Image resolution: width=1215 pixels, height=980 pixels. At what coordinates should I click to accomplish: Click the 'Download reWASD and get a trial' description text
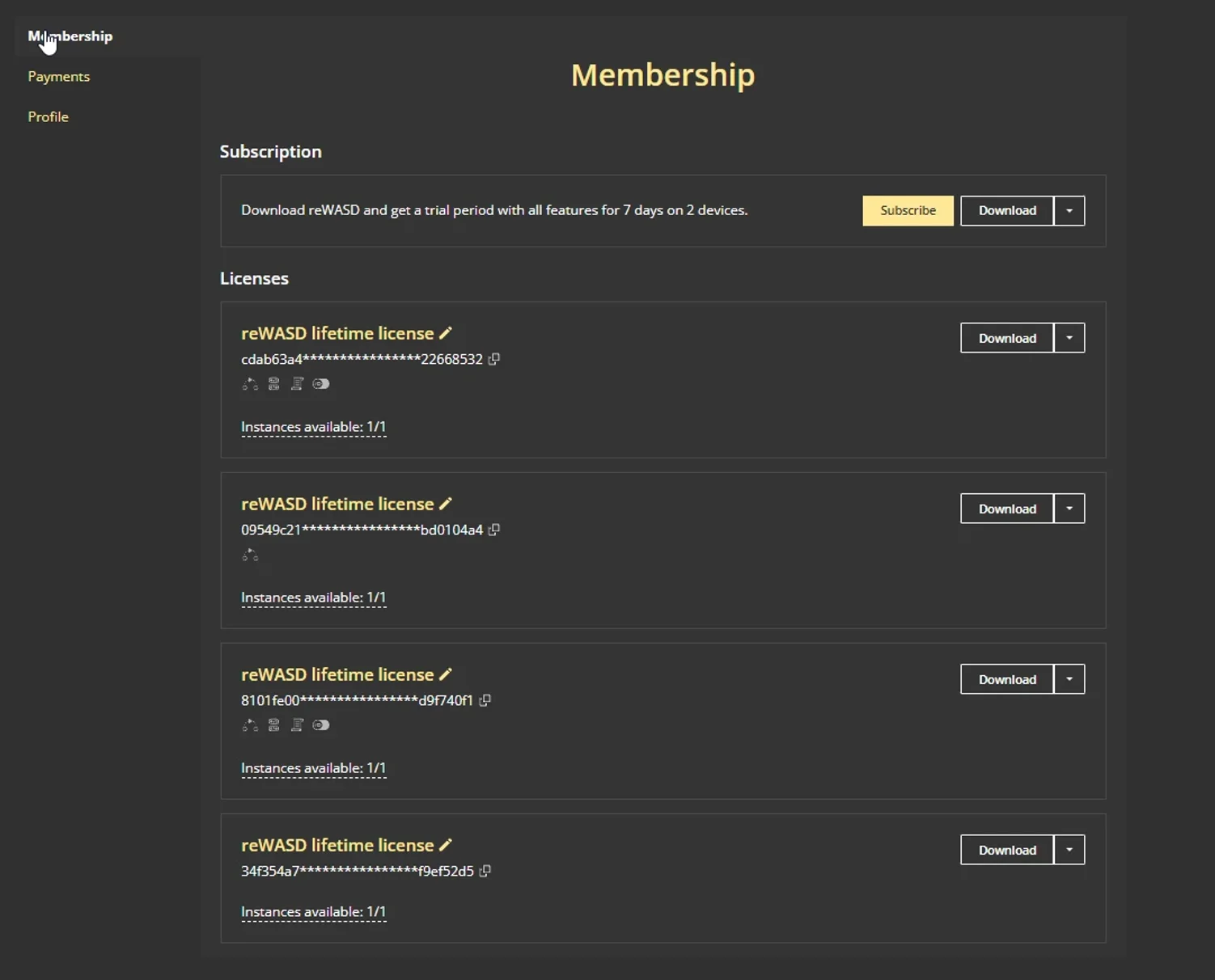[x=494, y=210]
